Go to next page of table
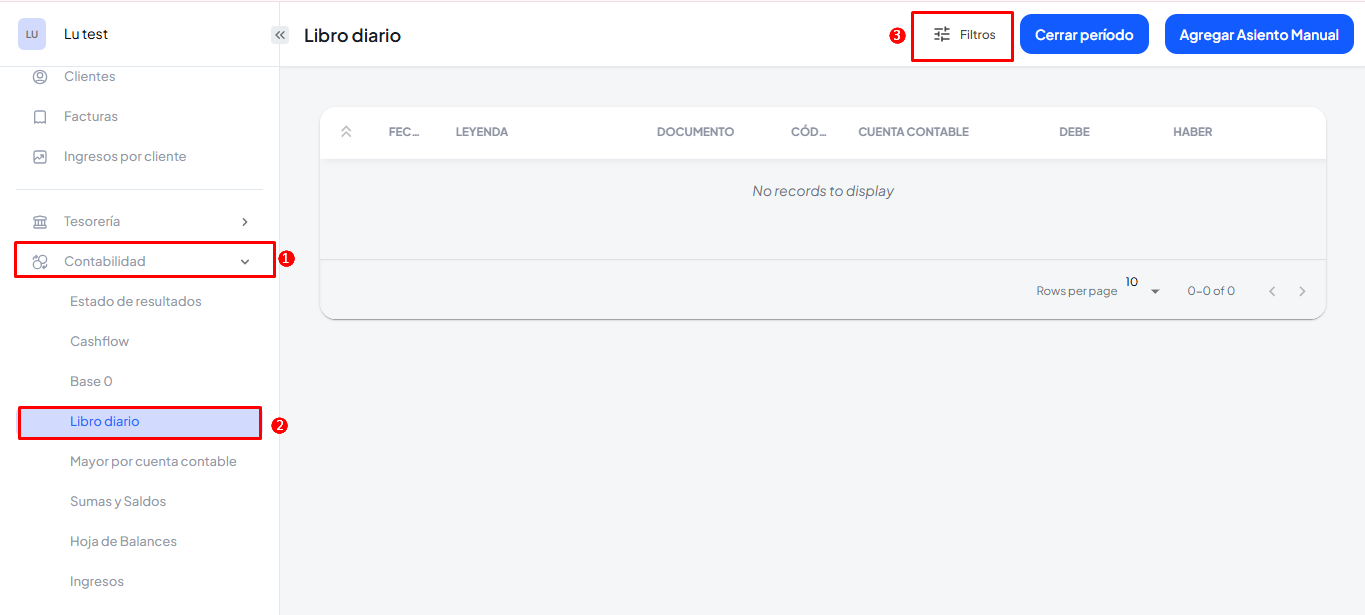 tap(1302, 291)
